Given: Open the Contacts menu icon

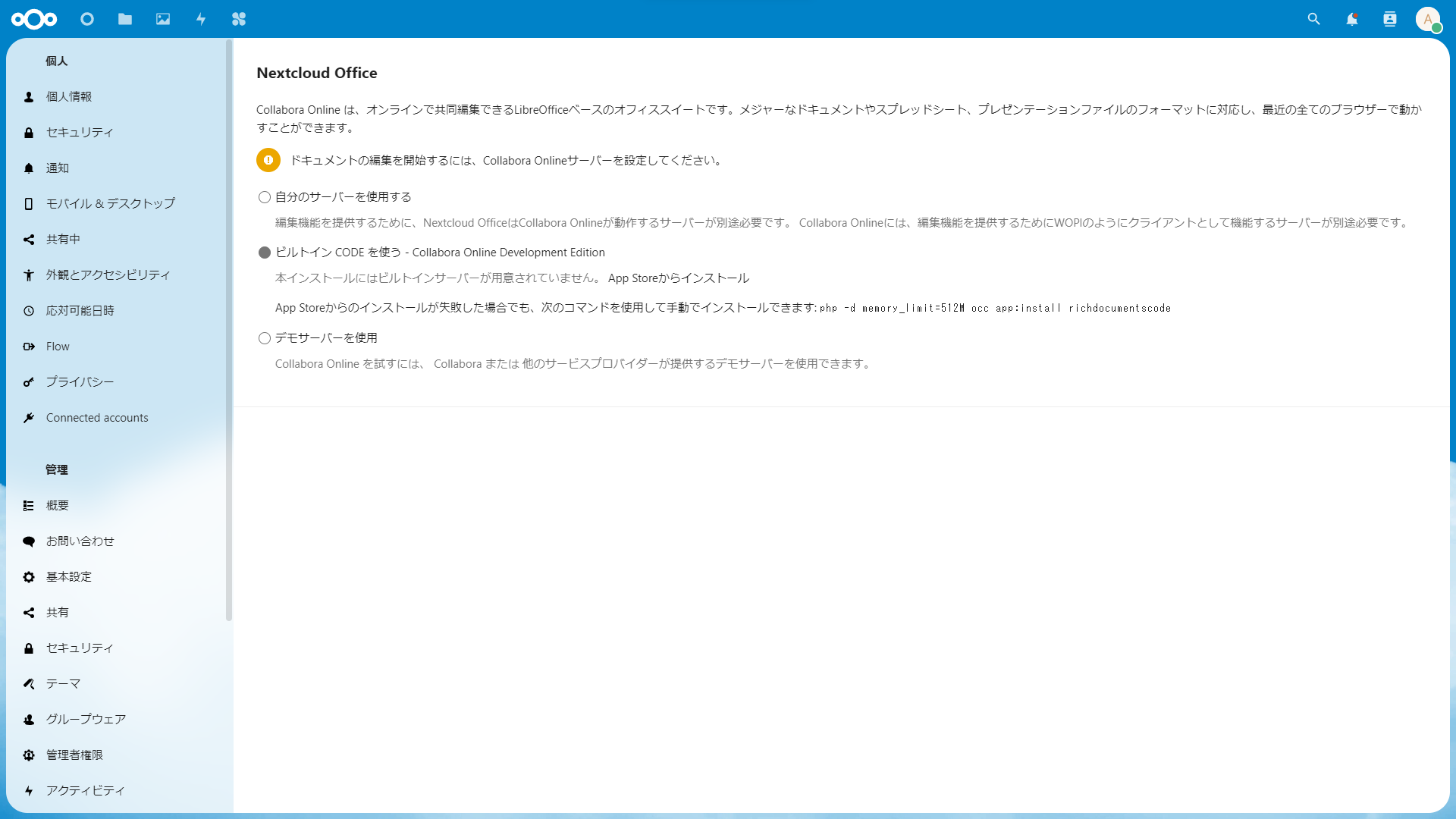Looking at the screenshot, I should 1390,19.
